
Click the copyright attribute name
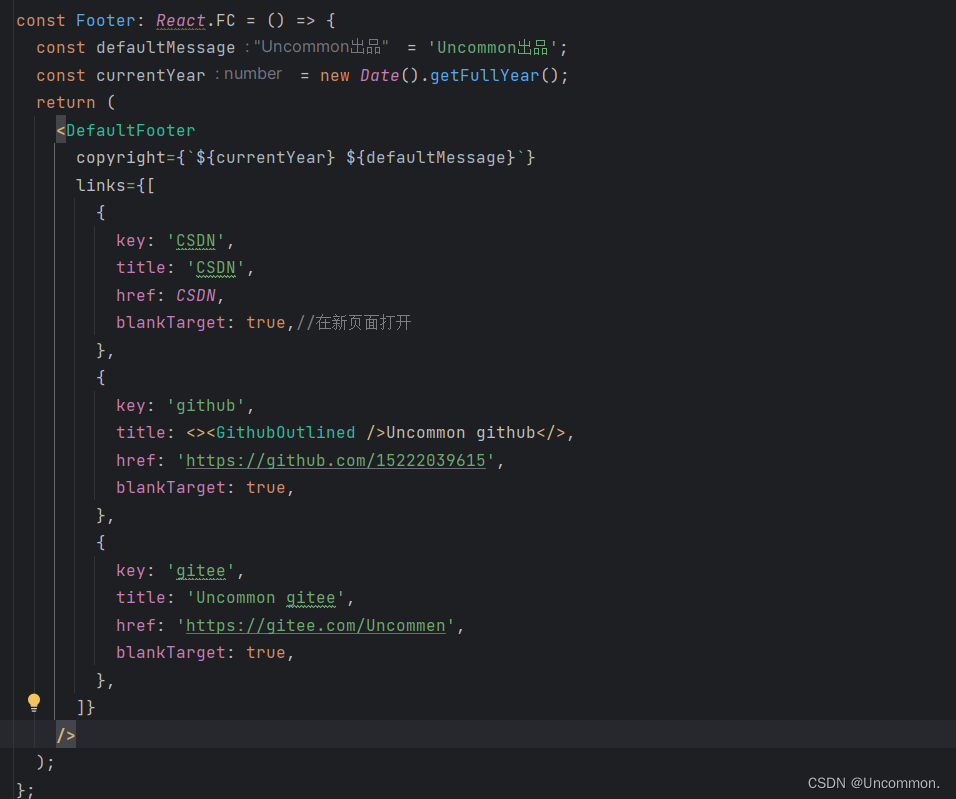click(x=121, y=158)
